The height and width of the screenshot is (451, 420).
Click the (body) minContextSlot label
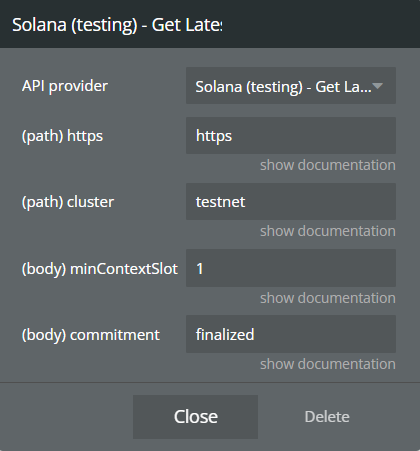[x=100, y=269]
